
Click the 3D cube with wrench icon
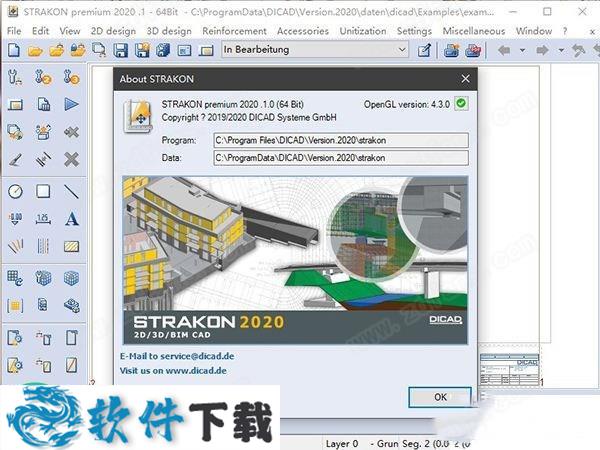43,278
